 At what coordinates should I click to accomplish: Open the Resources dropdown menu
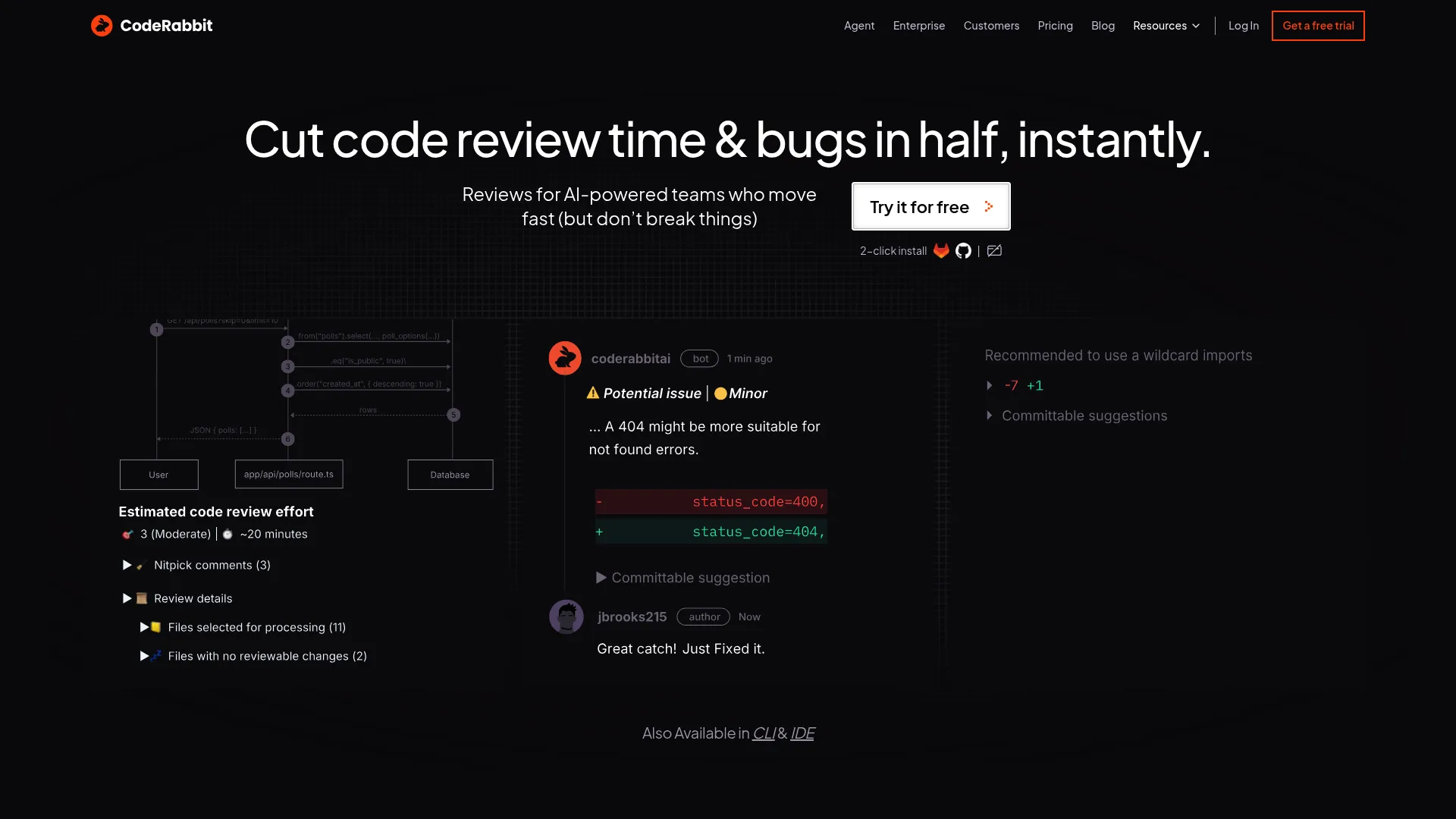[x=1166, y=26]
